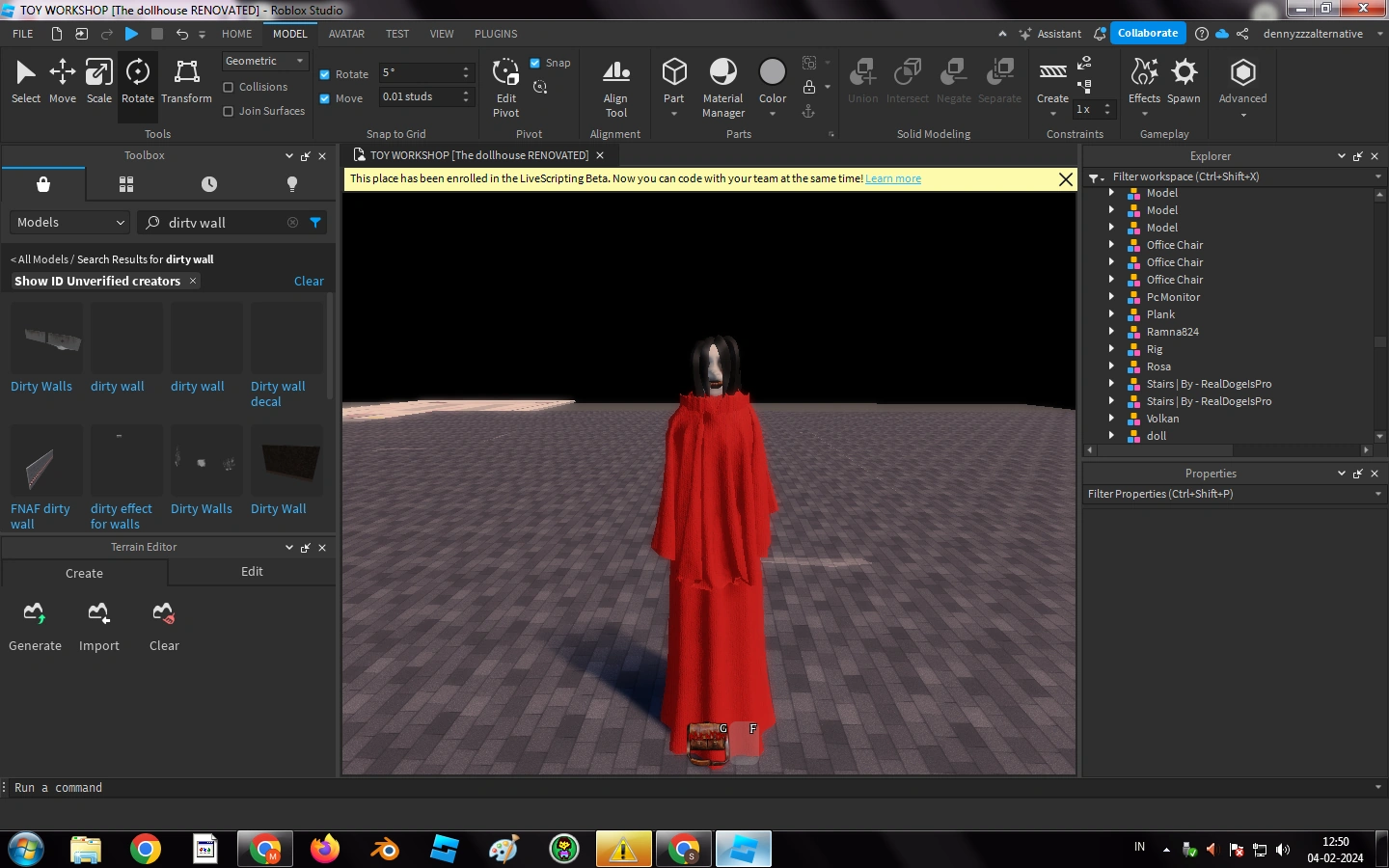Open the Models category dropdown
The height and width of the screenshot is (868, 1389).
[x=70, y=223]
